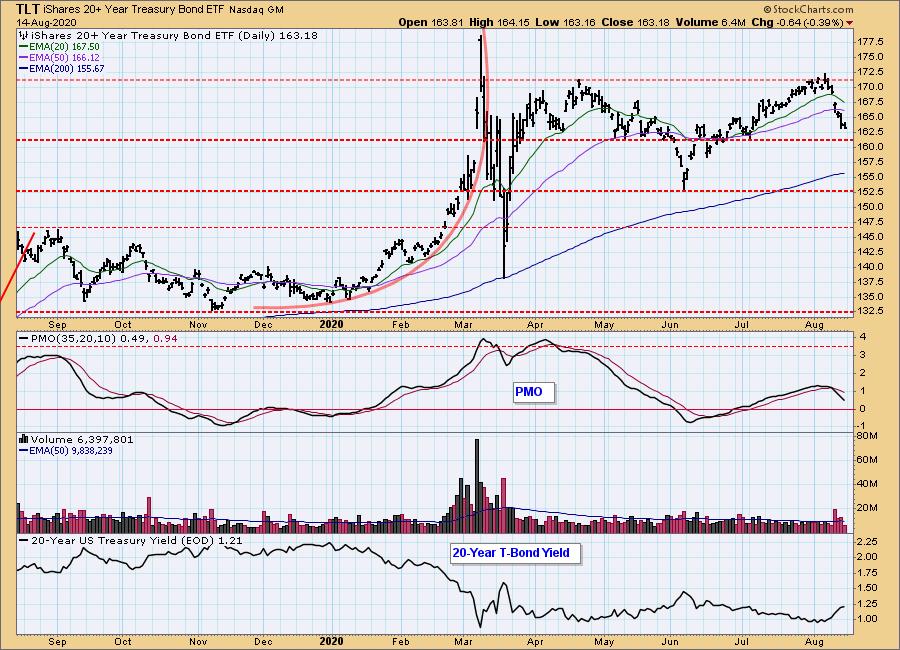Viewport: 900px width, 650px height.
Task: Click the Chg -0.64 (-0.39%) value
Action: click(797, 22)
